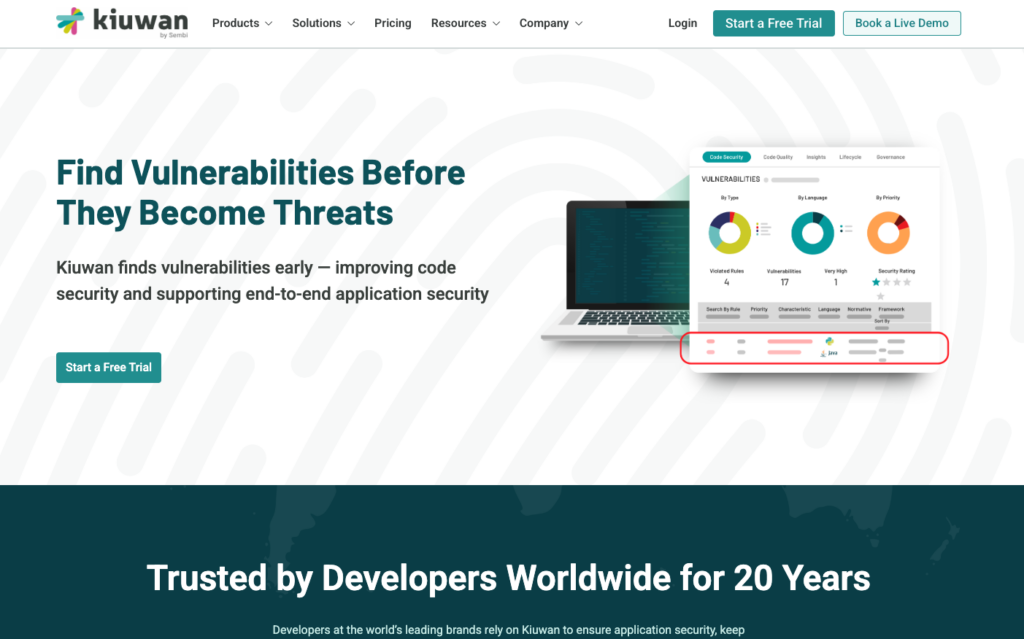Select Code Security tab in dashboard image

[x=726, y=157]
